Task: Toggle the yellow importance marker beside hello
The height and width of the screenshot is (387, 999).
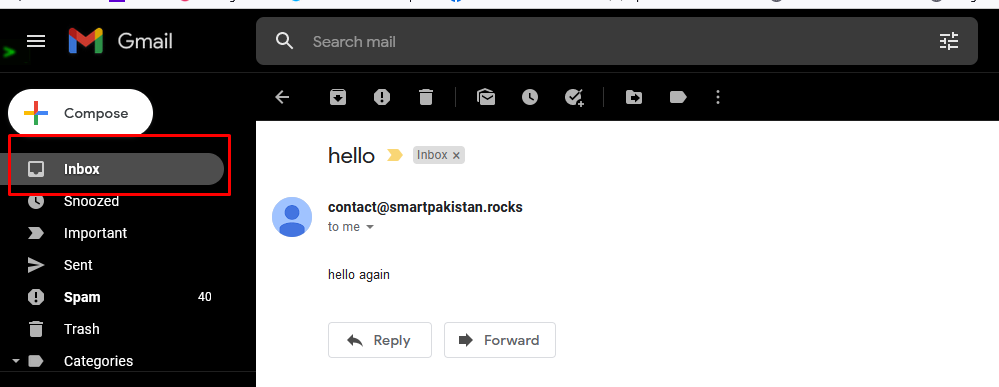Action: pos(394,155)
